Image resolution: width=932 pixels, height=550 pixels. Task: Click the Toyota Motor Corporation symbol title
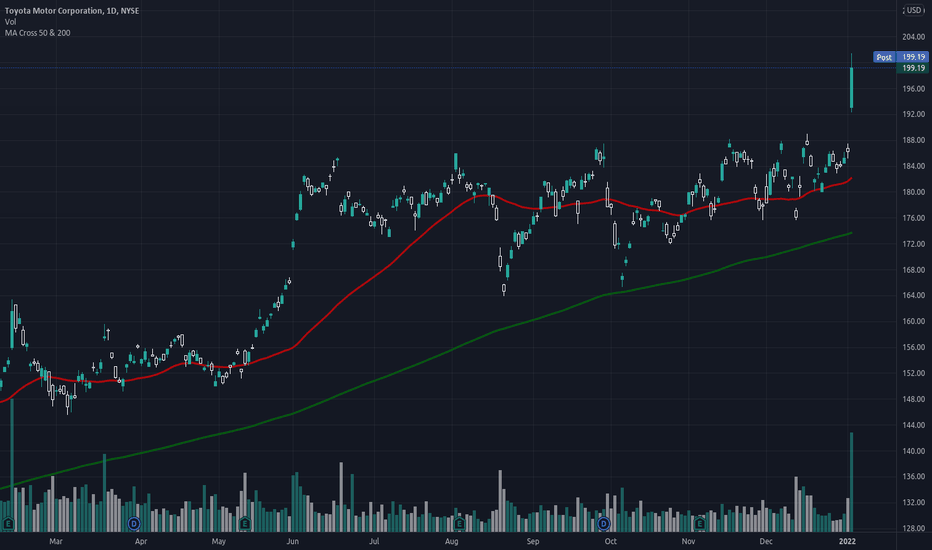pos(72,11)
